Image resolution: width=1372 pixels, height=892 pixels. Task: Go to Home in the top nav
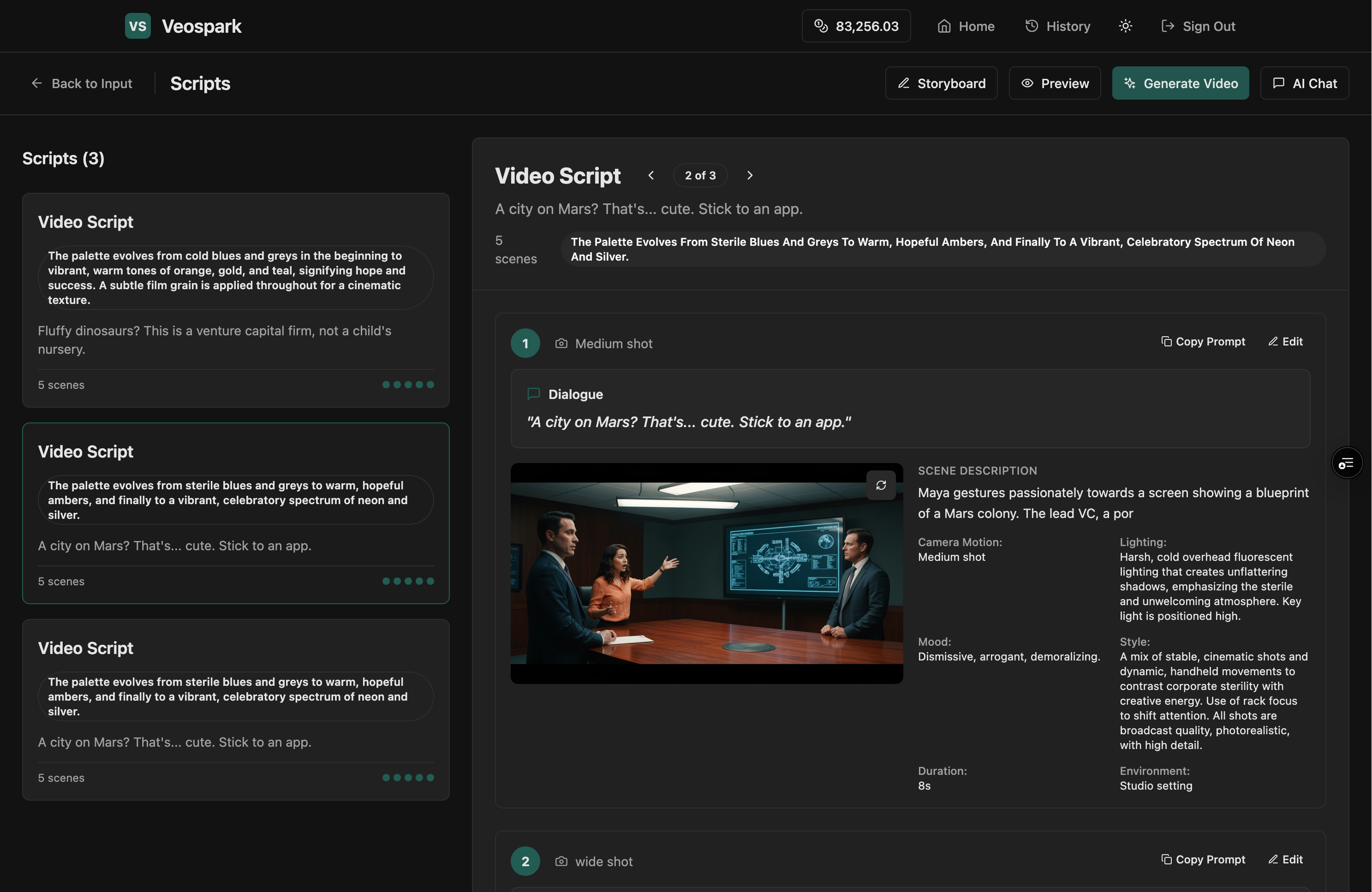click(966, 26)
